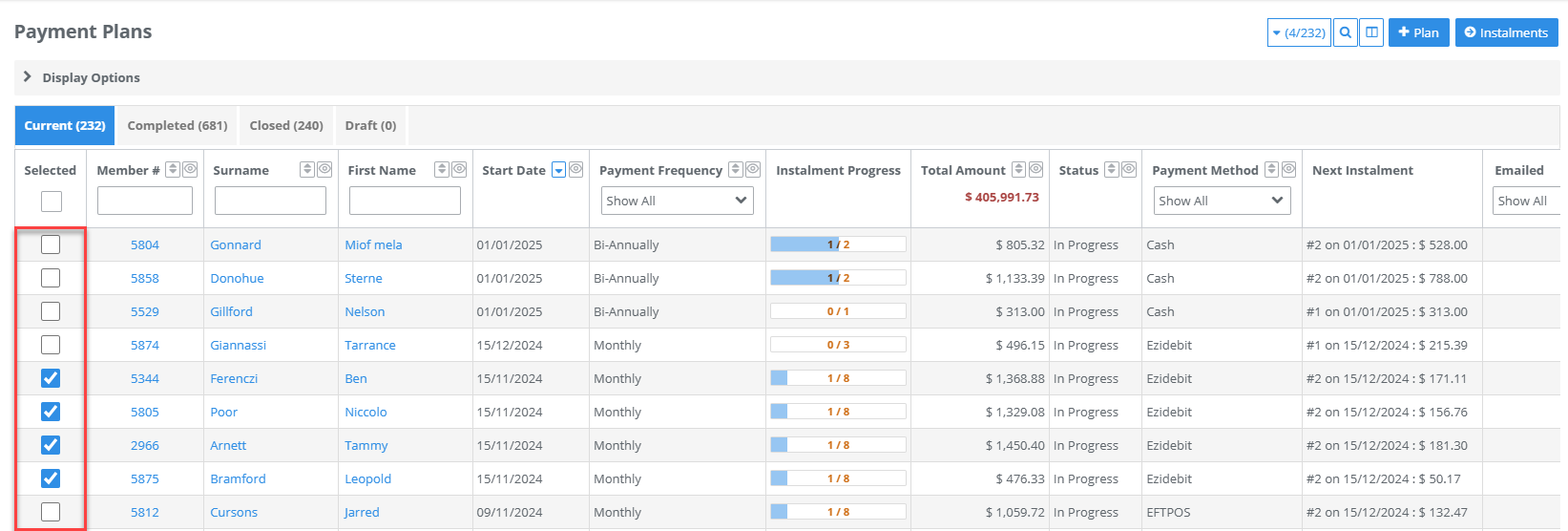Open the Payment Frequency Show All dropdown
The image size is (1568, 531).
click(x=678, y=201)
